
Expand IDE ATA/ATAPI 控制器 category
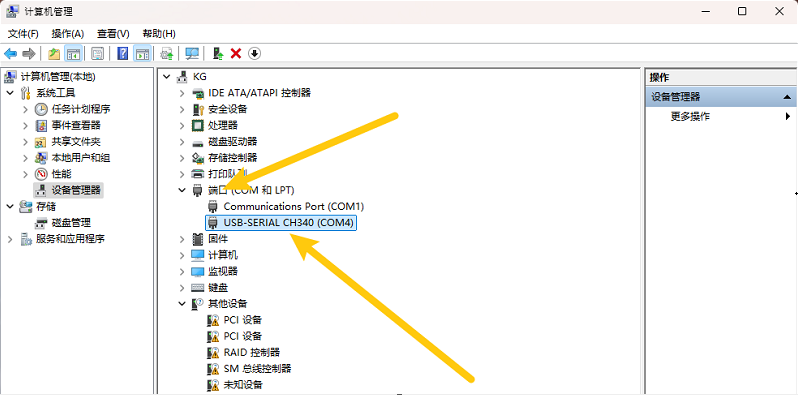182,93
